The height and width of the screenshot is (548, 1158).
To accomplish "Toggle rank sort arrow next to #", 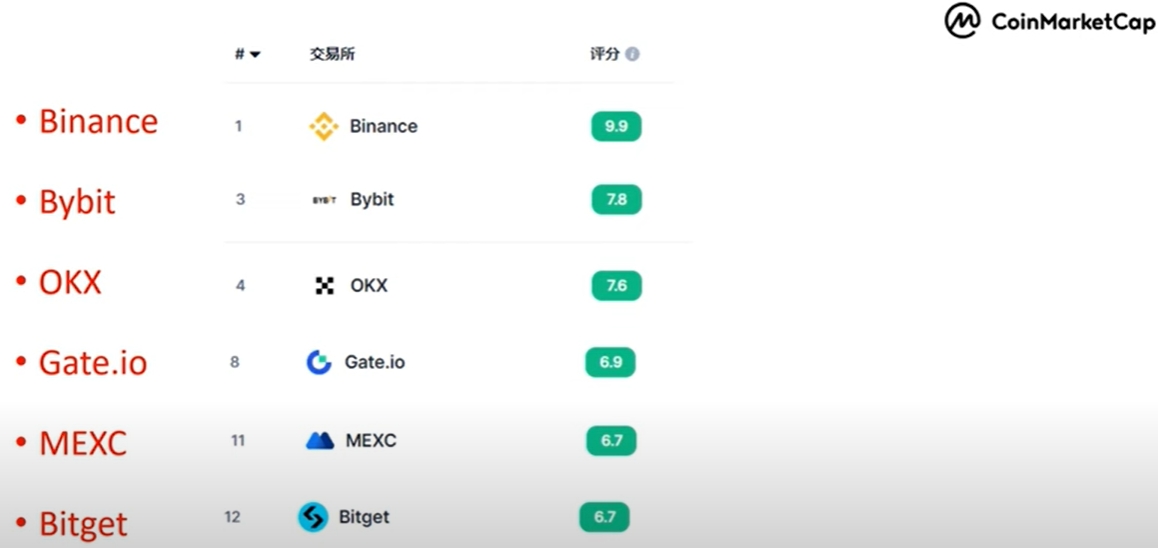I will coord(255,55).
